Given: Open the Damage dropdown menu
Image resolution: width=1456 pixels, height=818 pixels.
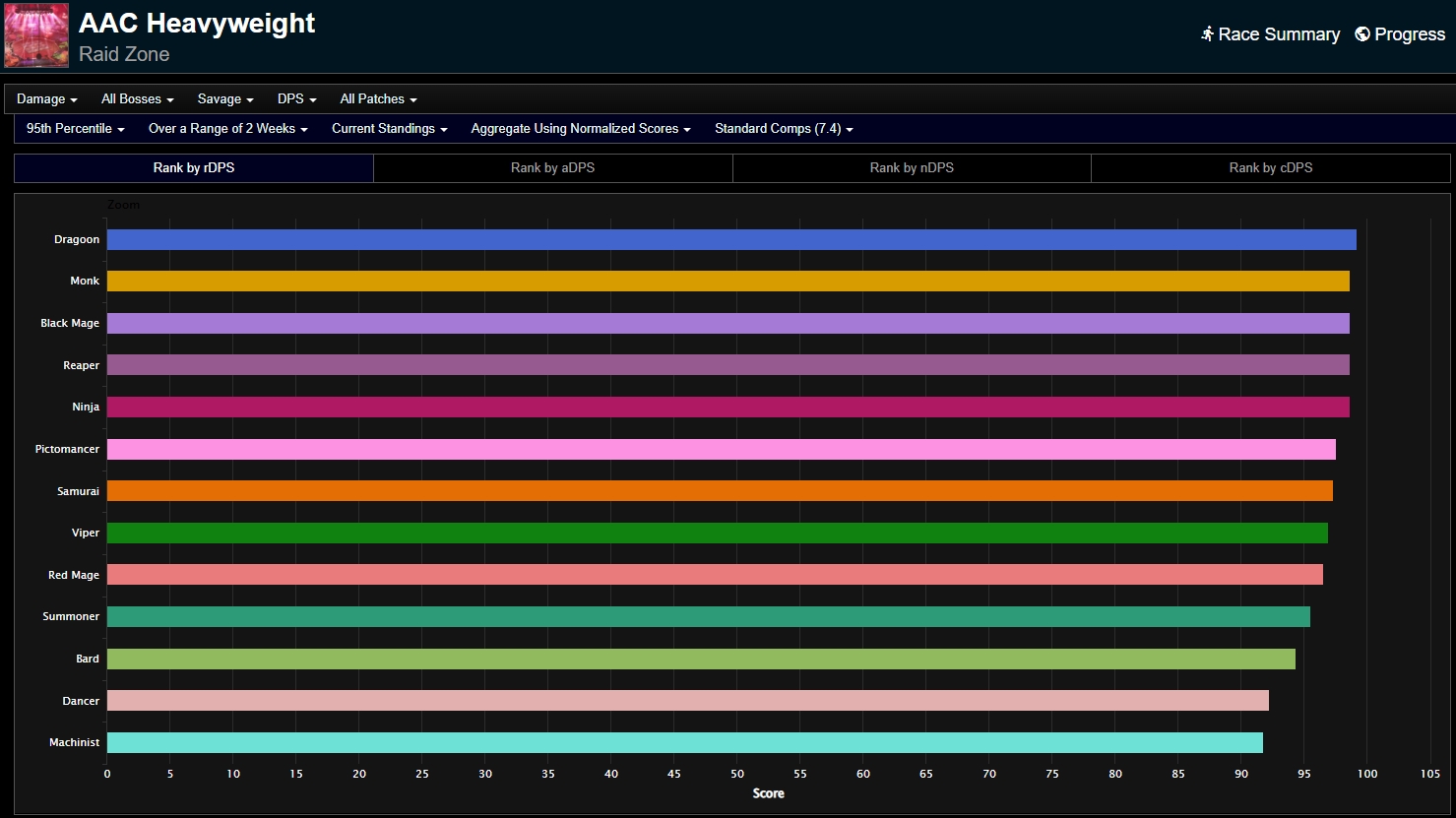Looking at the screenshot, I should pos(46,99).
